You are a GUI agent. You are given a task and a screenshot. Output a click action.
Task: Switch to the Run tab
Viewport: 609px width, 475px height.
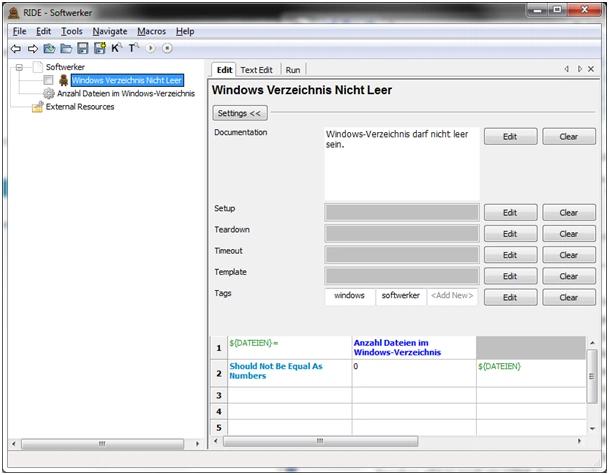pos(293,69)
